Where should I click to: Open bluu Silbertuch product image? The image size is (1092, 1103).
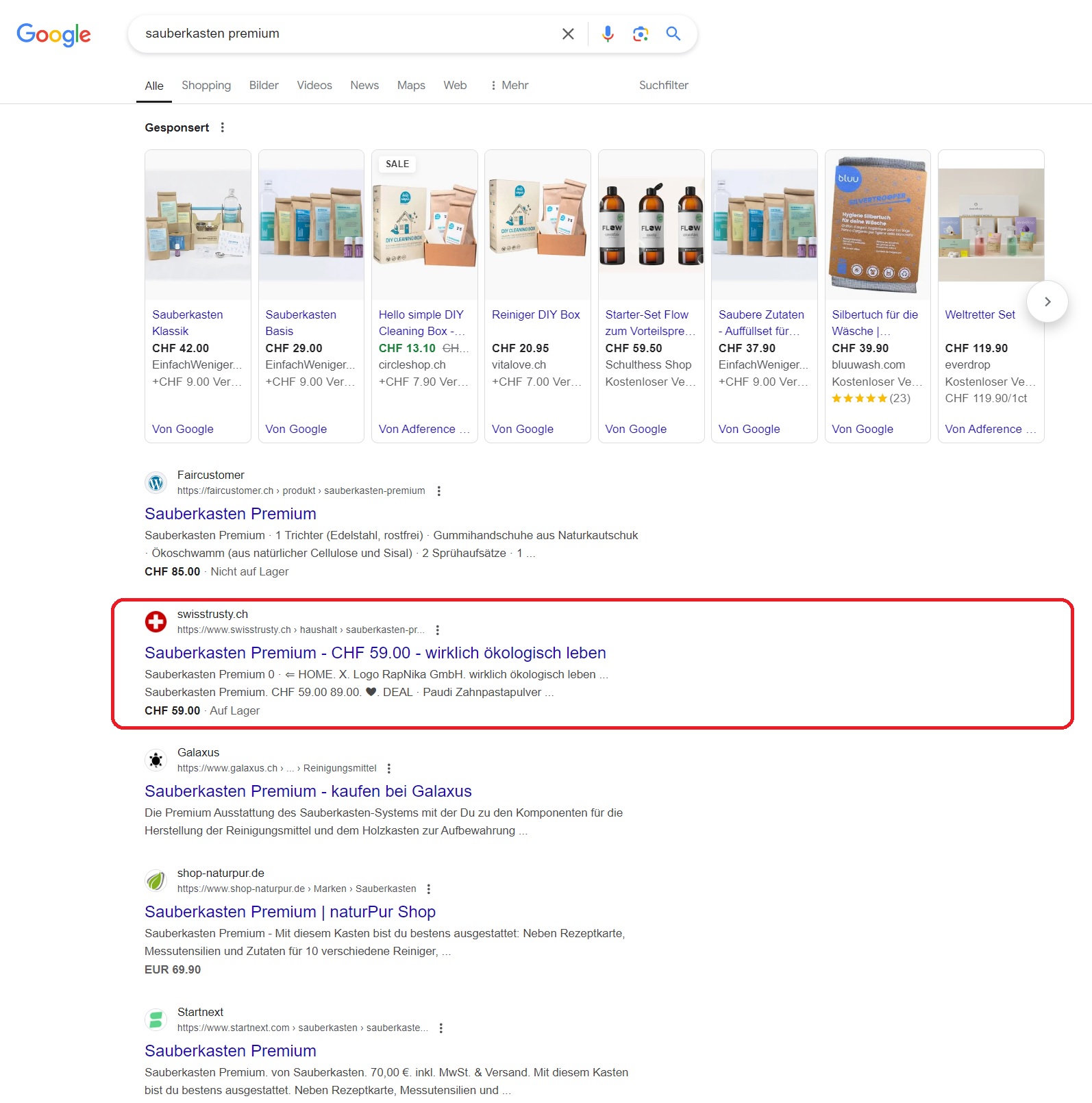pos(878,225)
